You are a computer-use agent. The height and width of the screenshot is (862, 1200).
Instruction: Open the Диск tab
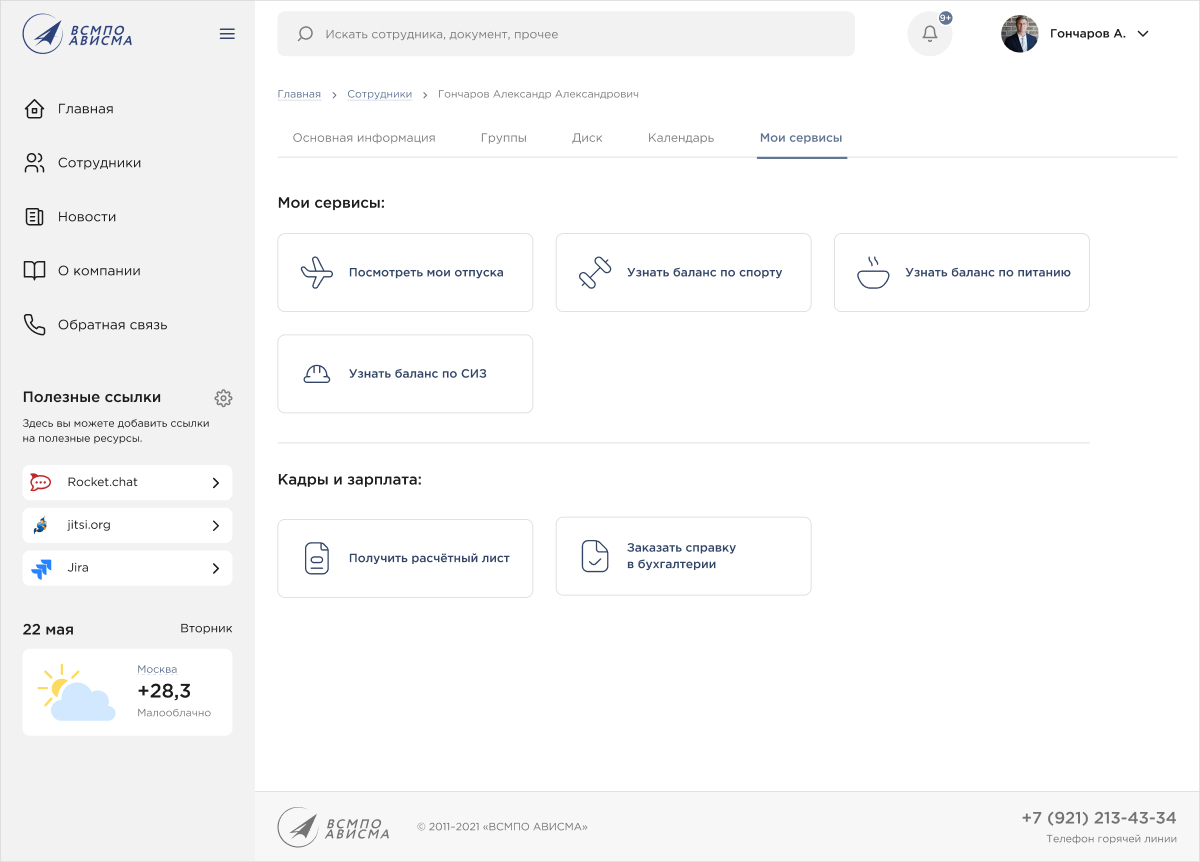587,138
